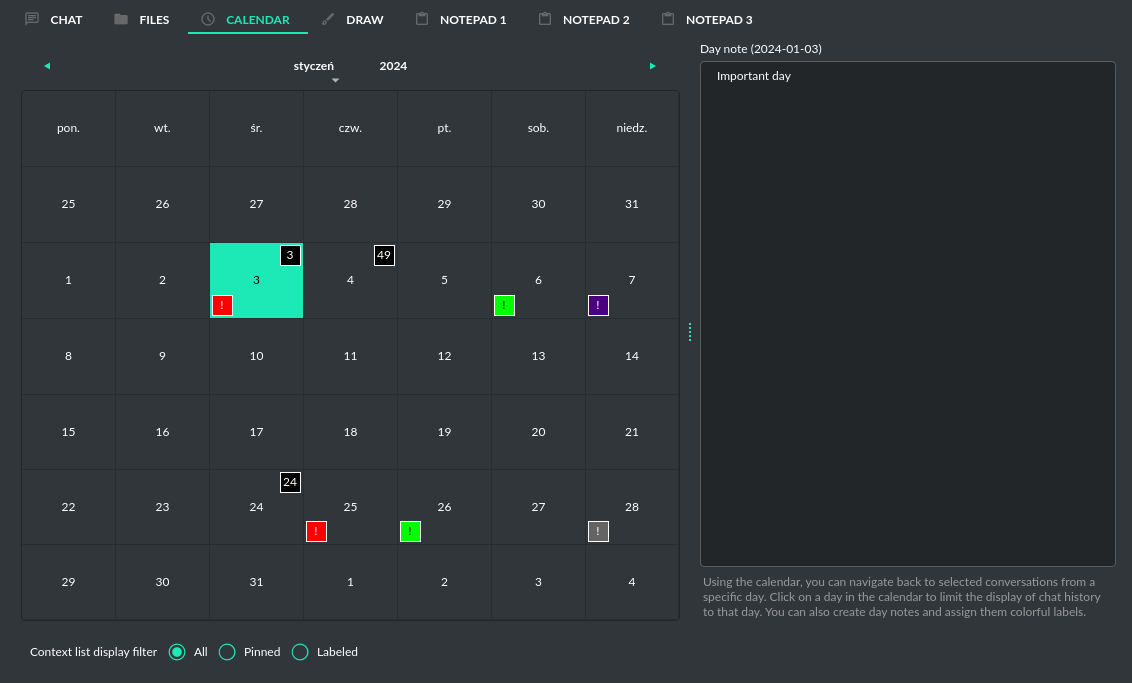Click the red label icon on January 25
Screen dimensions: 1132x683
316,531
